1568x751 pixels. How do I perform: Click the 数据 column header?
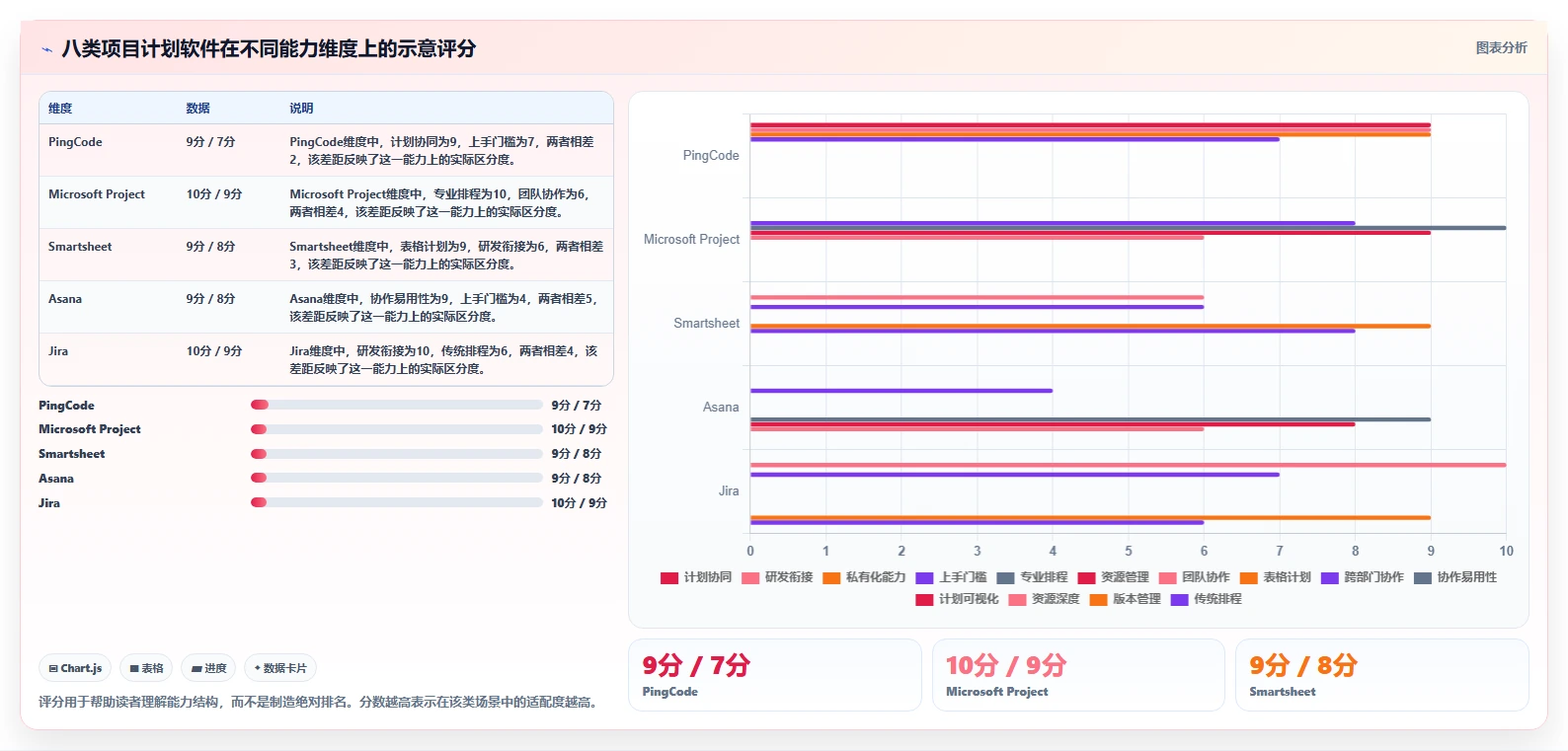click(197, 109)
